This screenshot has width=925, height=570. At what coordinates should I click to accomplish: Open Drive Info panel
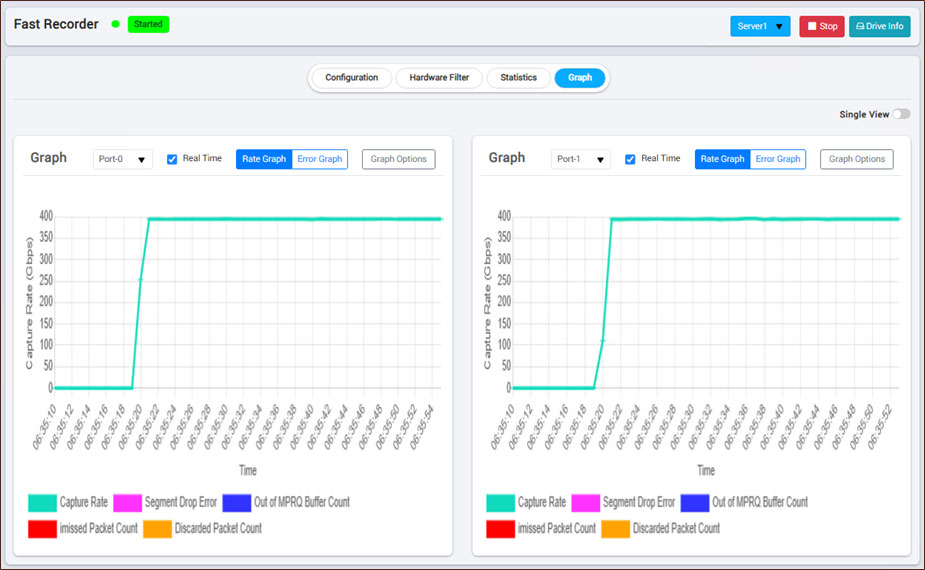pyautogui.click(x=880, y=27)
